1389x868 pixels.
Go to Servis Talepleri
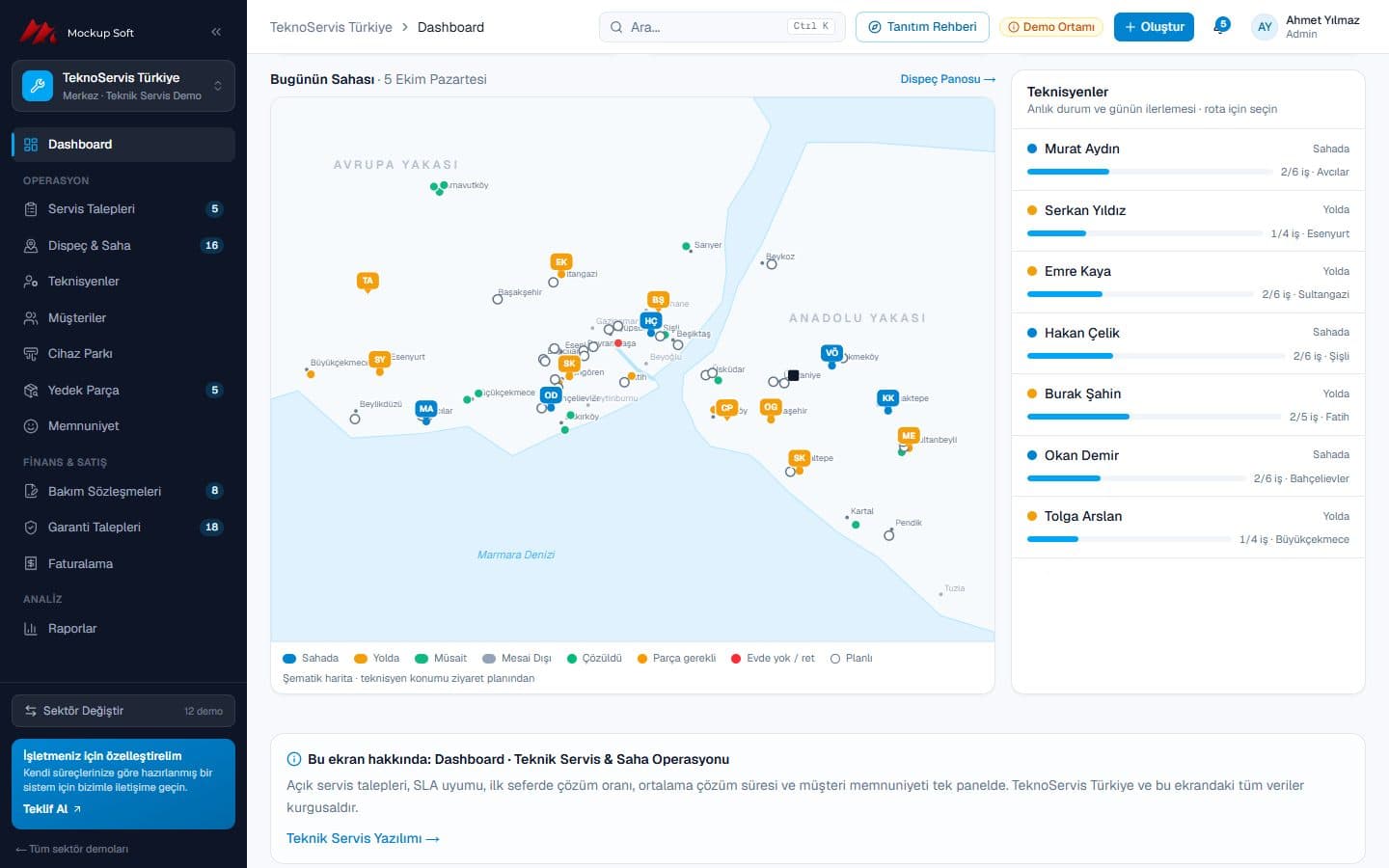pyautogui.click(x=123, y=209)
